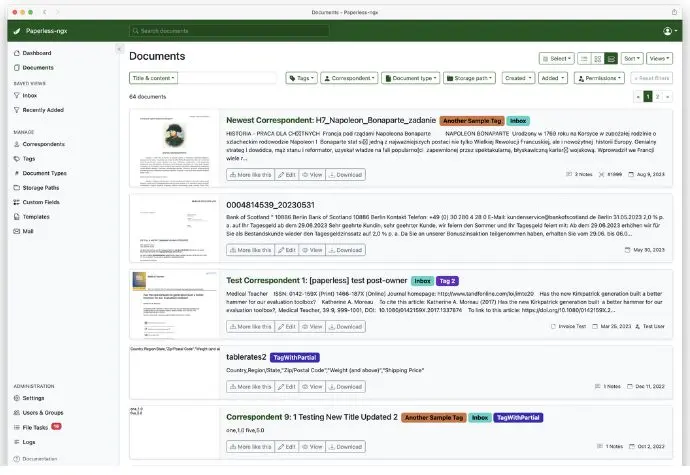Go to Correspondents management

tap(39, 144)
